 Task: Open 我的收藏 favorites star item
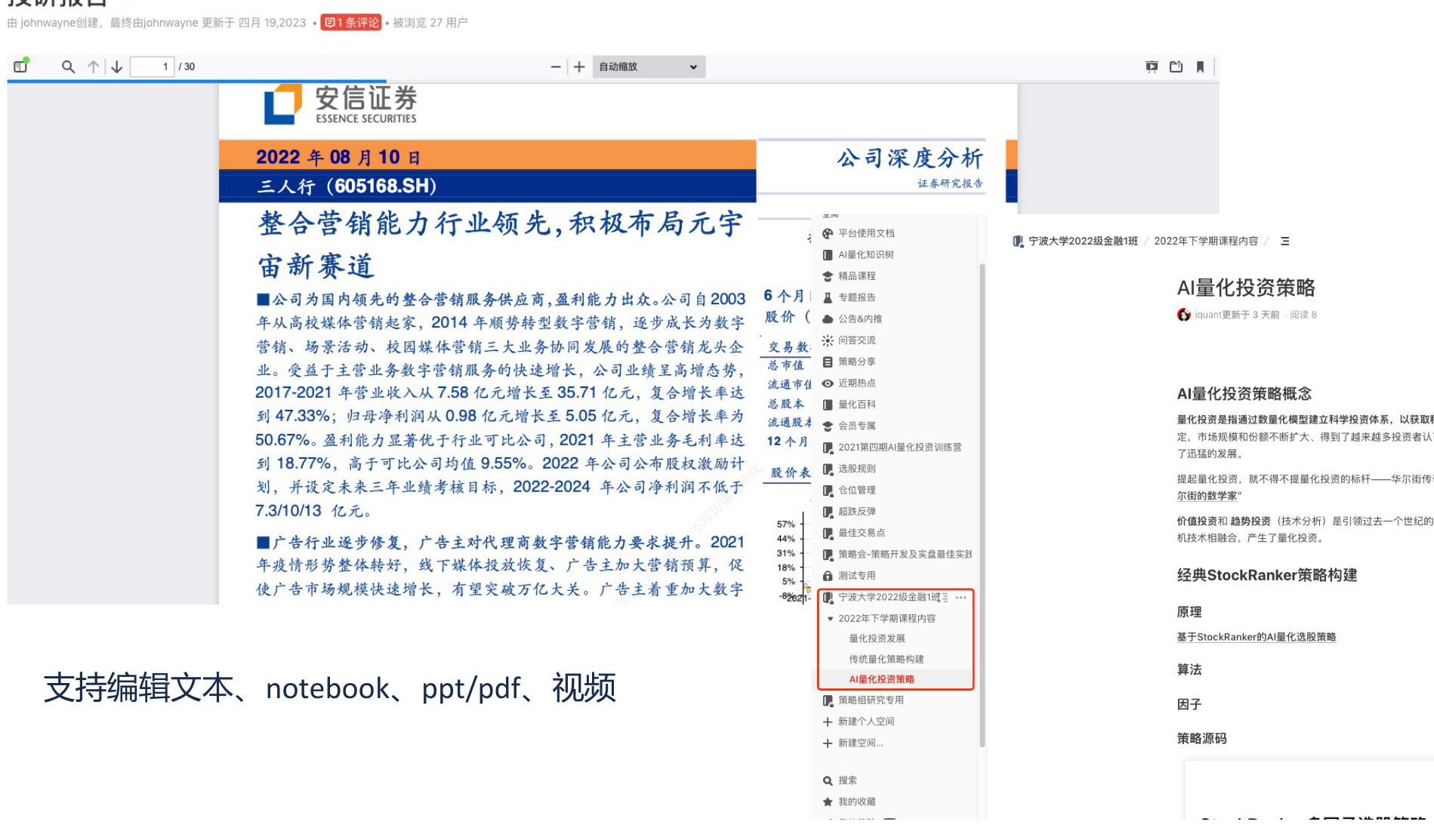(856, 802)
